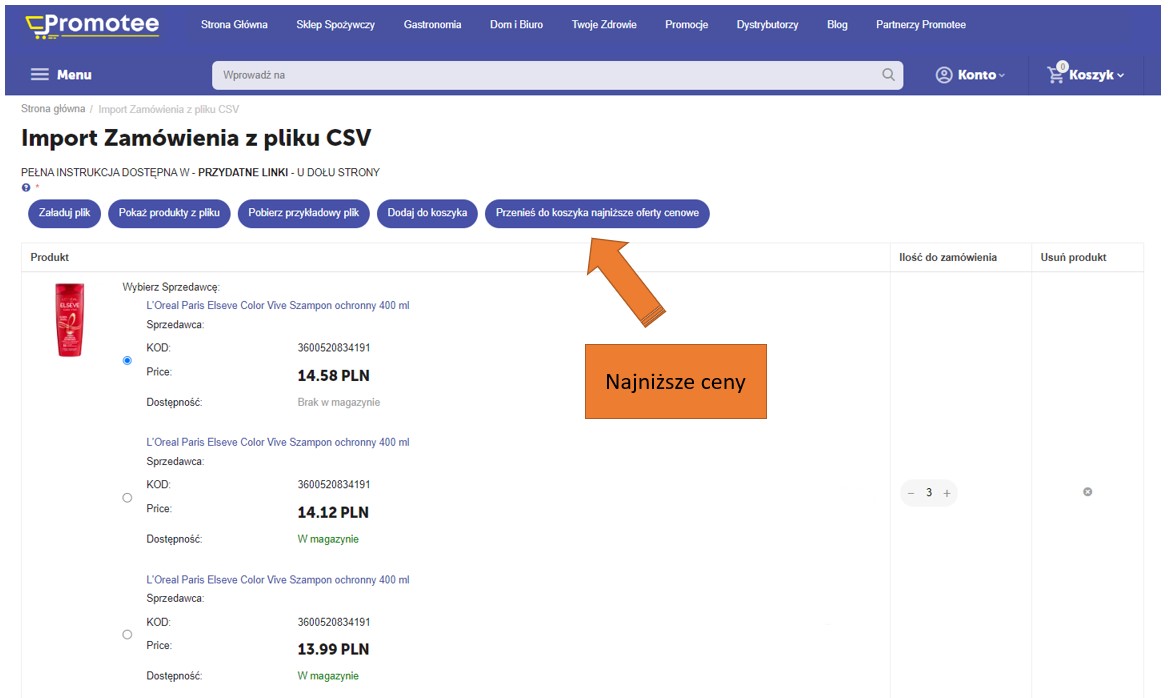Viewport: 1173px width, 698px height.
Task: Click the Promotee logo
Action: [x=92, y=25]
